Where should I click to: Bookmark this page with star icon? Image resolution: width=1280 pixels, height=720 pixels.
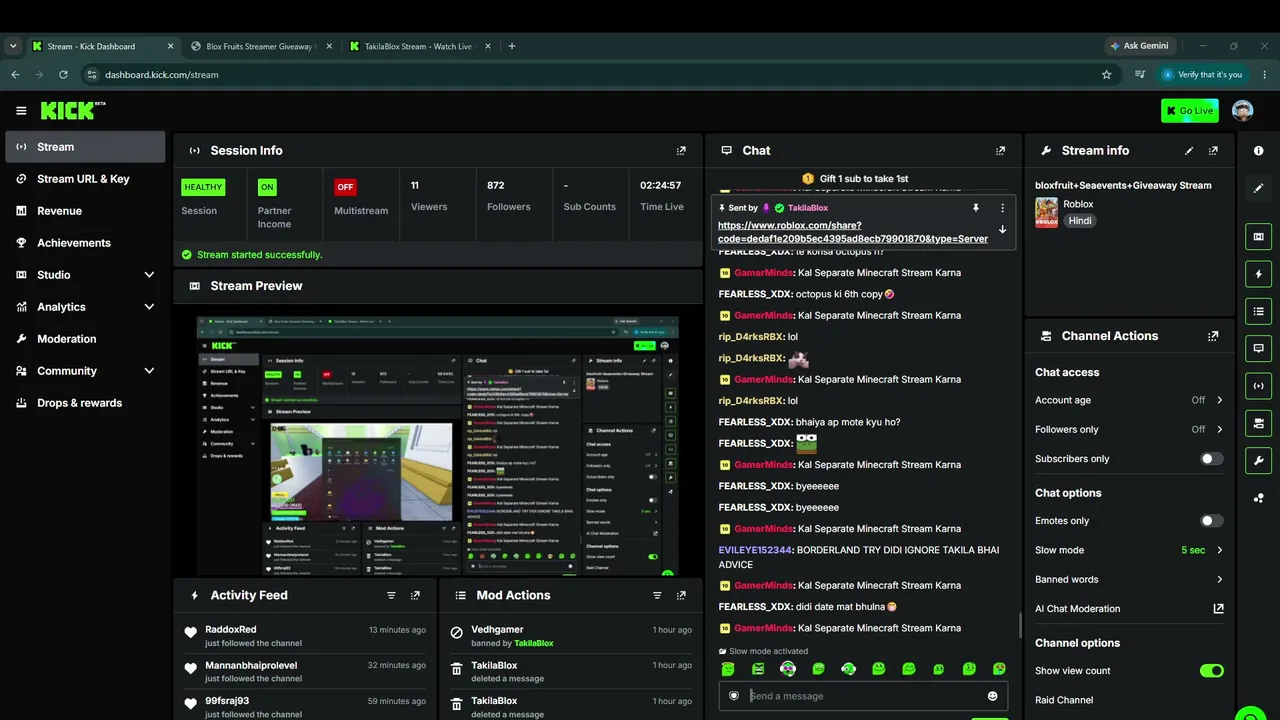[x=1106, y=74]
